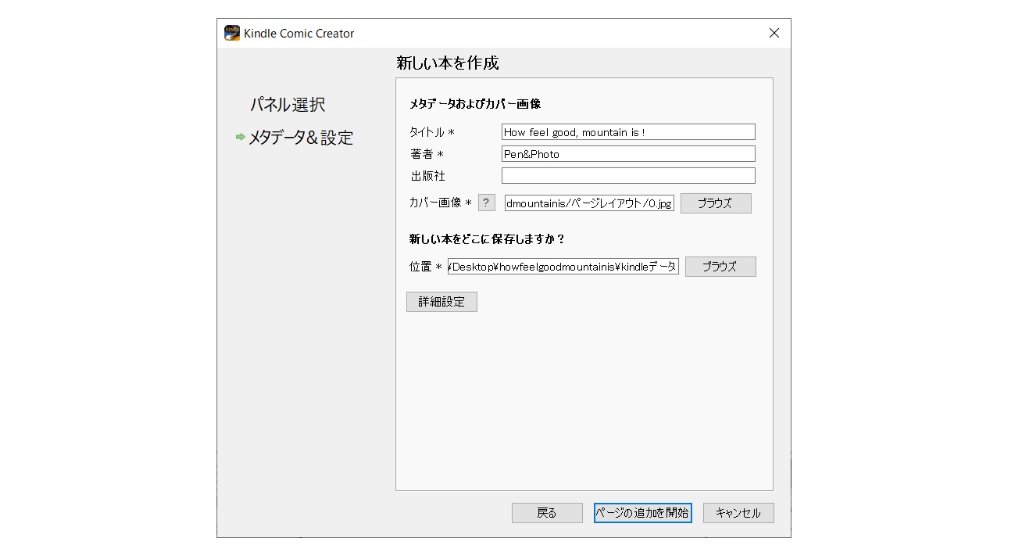Edit the タイトル text field
The image size is (1013, 546).
click(628, 132)
